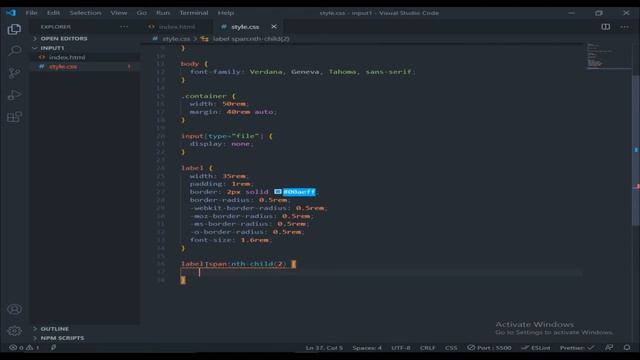Click label span:nth-child(2) breadcrumb

pos(251,39)
